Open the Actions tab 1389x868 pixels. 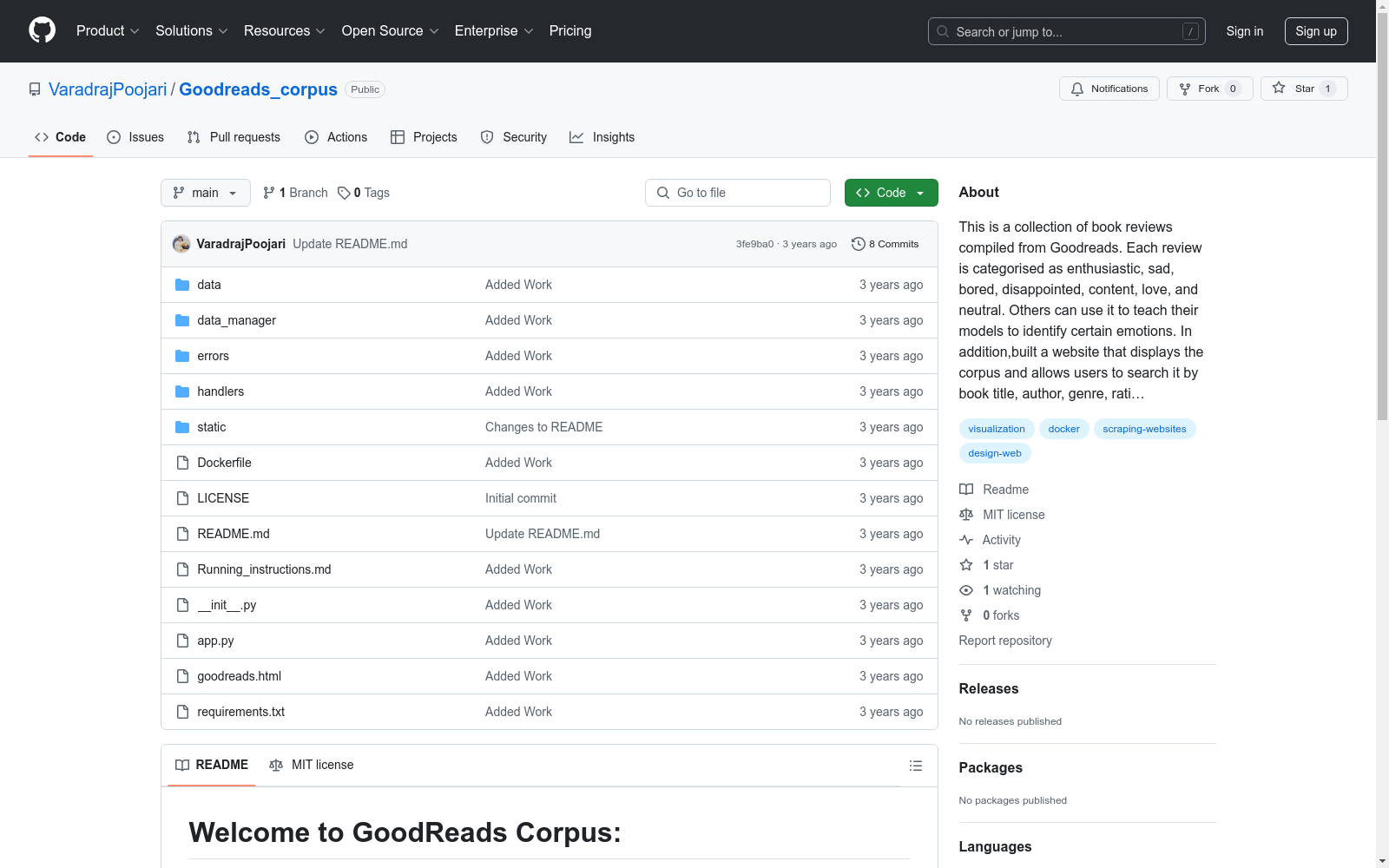pyautogui.click(x=336, y=137)
